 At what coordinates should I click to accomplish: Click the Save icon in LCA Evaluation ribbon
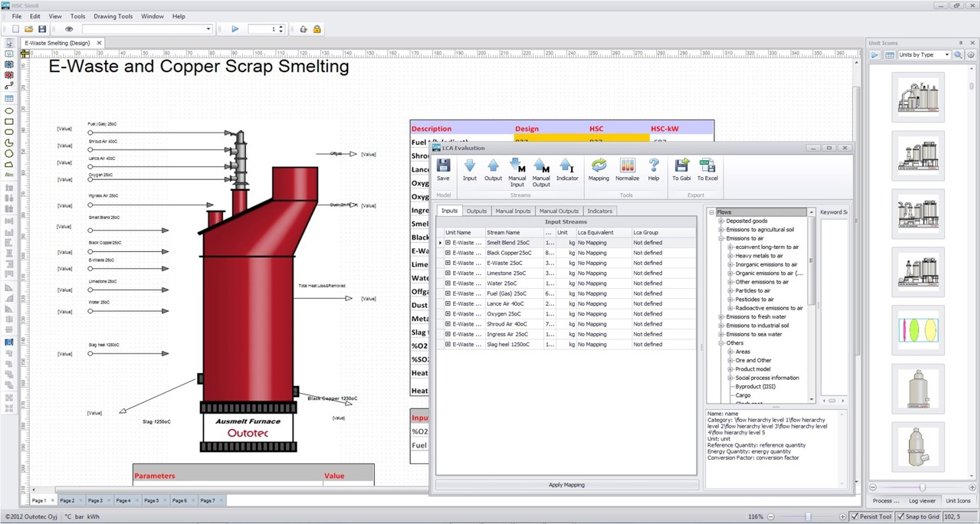pos(443,166)
